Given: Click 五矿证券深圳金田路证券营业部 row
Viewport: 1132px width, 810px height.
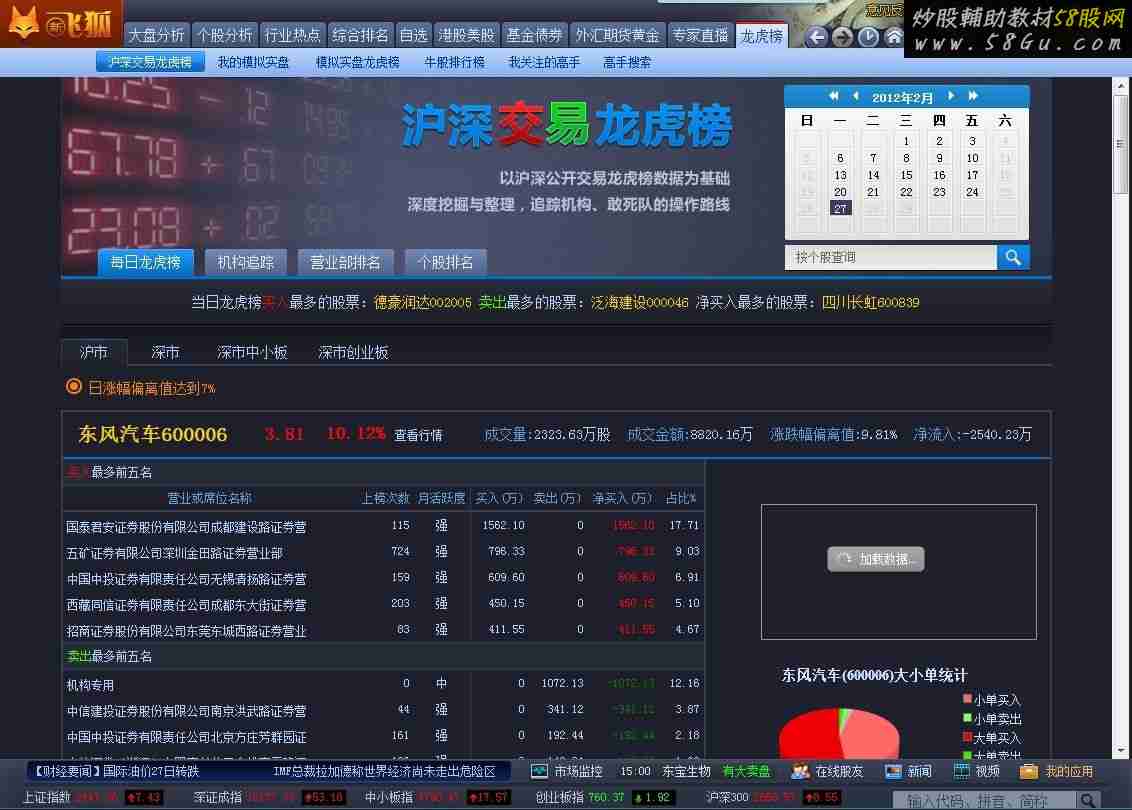Looking at the screenshot, I should (x=383, y=552).
